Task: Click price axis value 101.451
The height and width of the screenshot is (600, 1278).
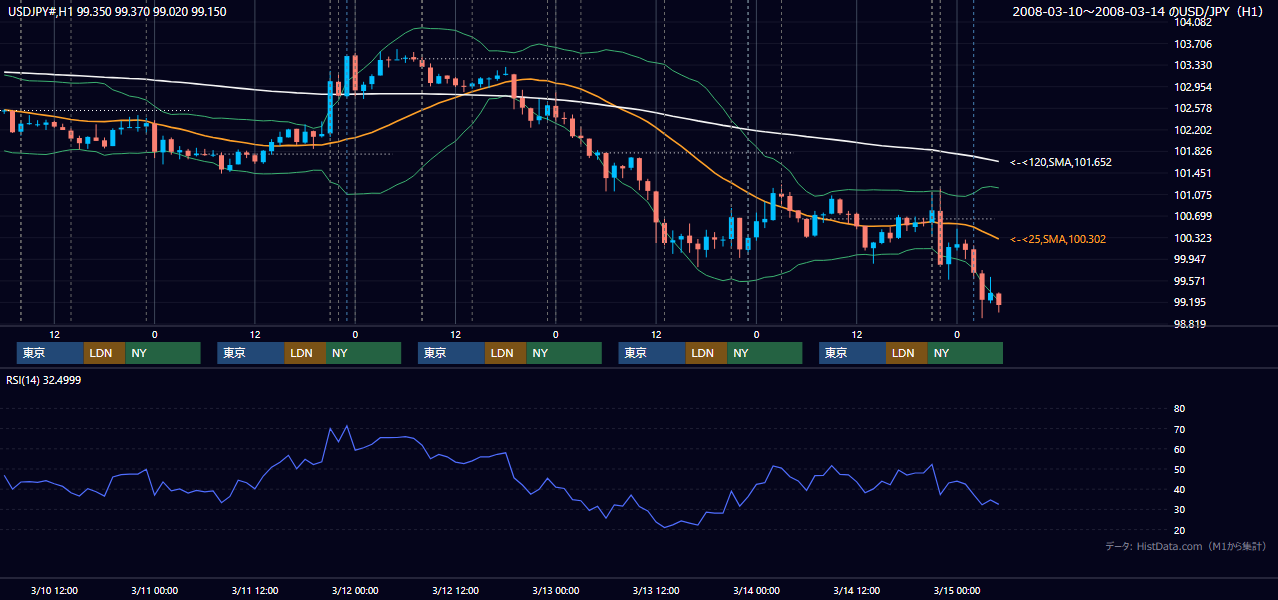Action: coord(1193,173)
